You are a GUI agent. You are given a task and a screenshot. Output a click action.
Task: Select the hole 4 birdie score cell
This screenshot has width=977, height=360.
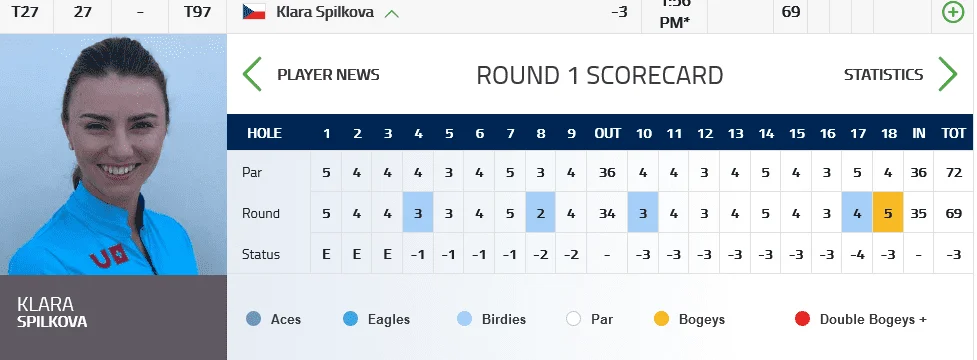click(417, 212)
